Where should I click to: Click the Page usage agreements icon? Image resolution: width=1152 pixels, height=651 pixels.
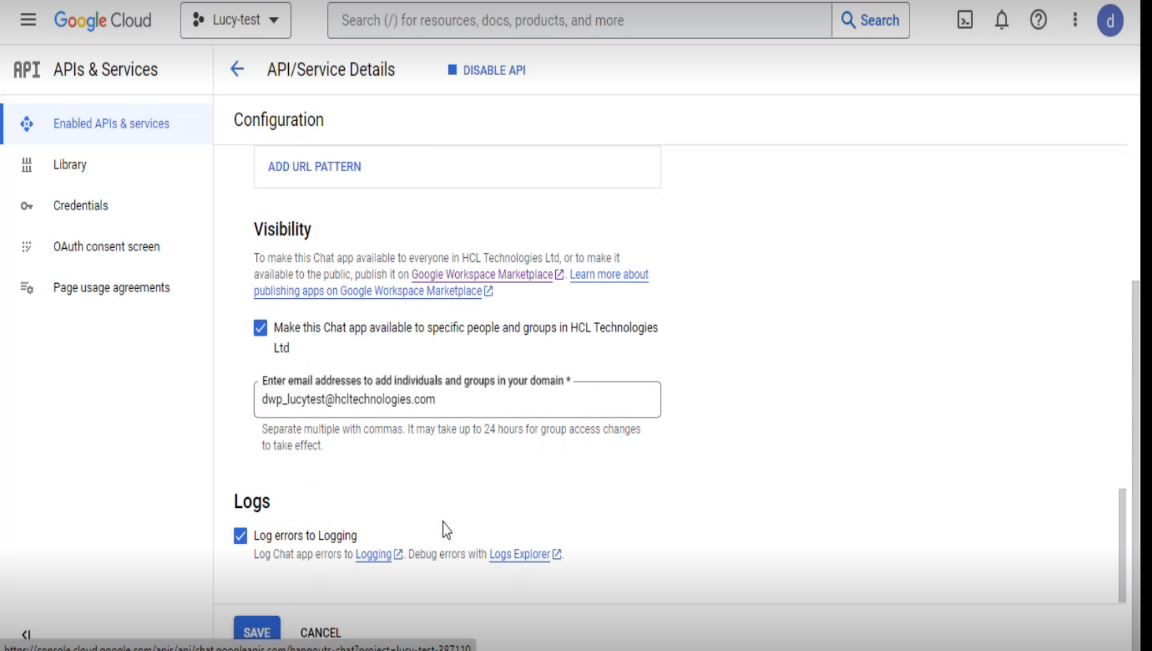(26, 288)
